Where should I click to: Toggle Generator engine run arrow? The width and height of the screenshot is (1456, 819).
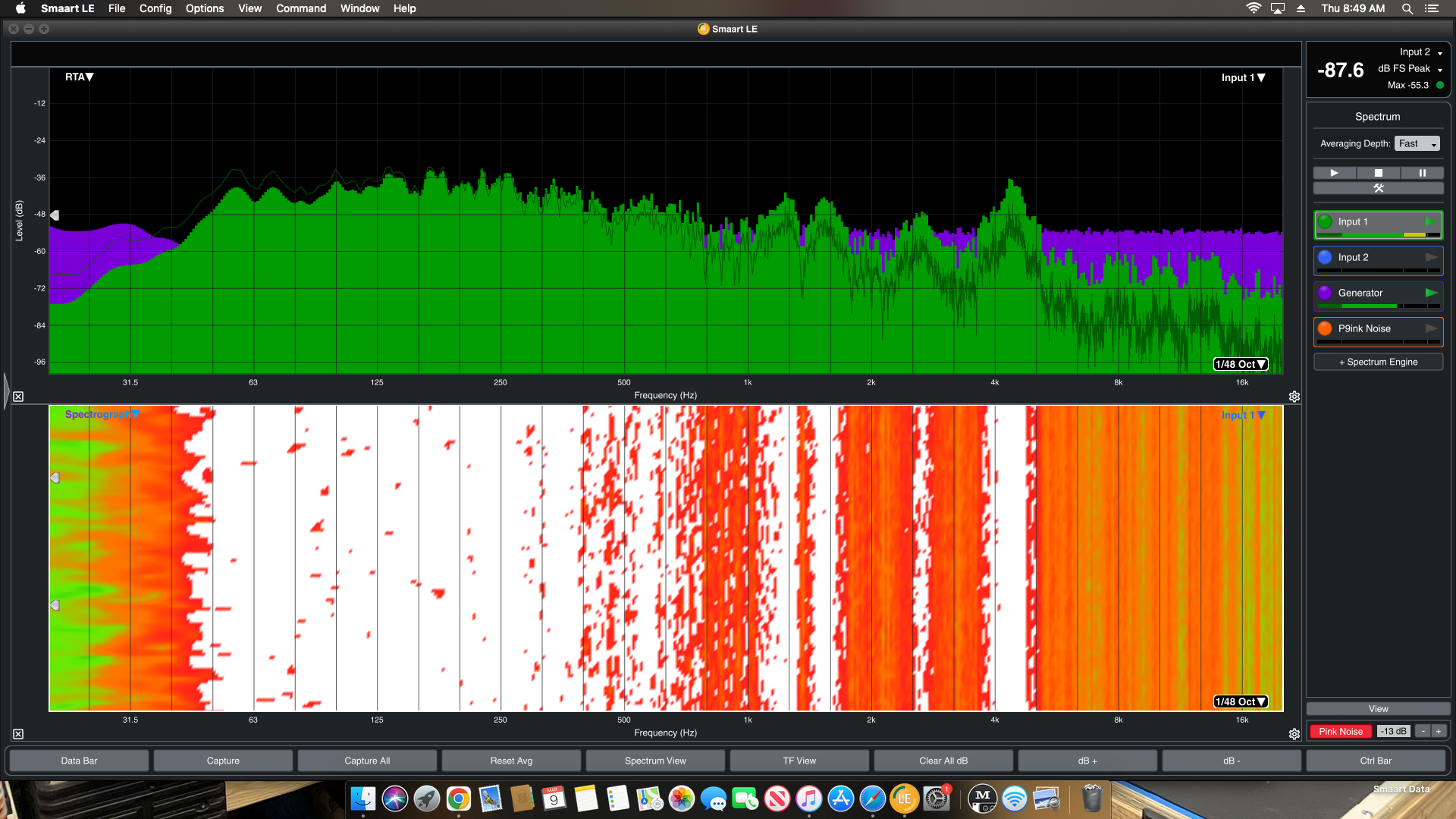tap(1431, 293)
